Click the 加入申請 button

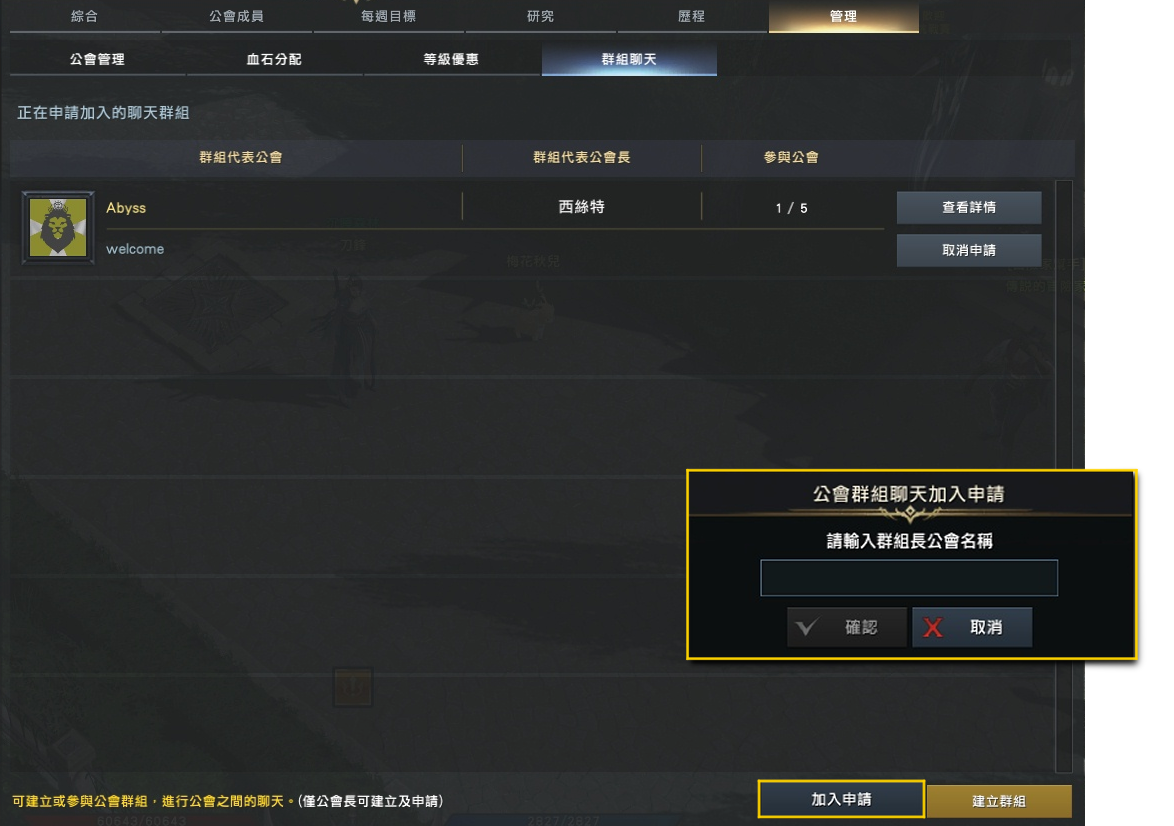coord(842,799)
